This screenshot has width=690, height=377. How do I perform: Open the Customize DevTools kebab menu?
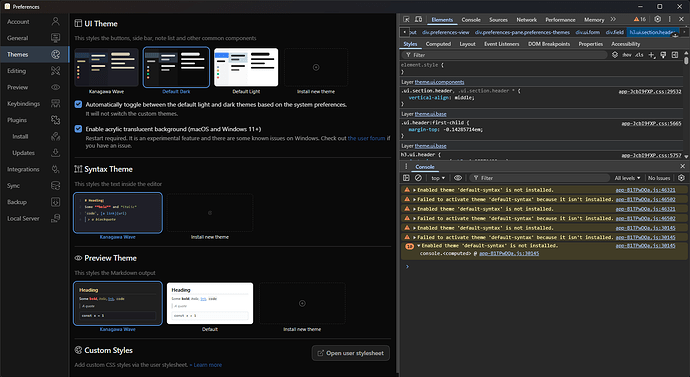pos(669,19)
